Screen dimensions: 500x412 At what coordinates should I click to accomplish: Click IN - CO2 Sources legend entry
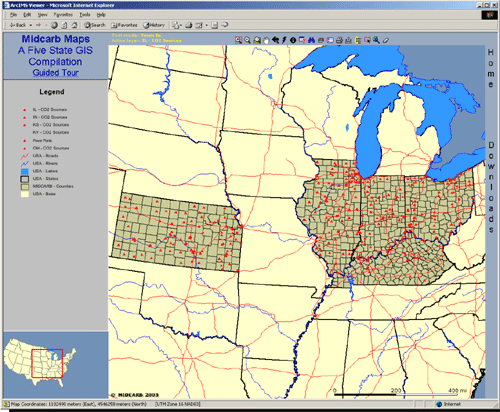50,117
